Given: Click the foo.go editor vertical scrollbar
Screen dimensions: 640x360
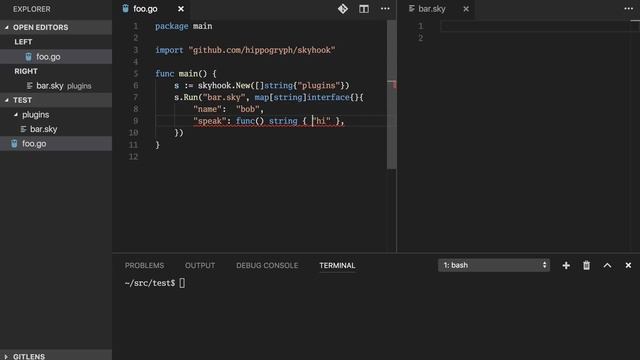Looking at the screenshot, I should 391,94.
